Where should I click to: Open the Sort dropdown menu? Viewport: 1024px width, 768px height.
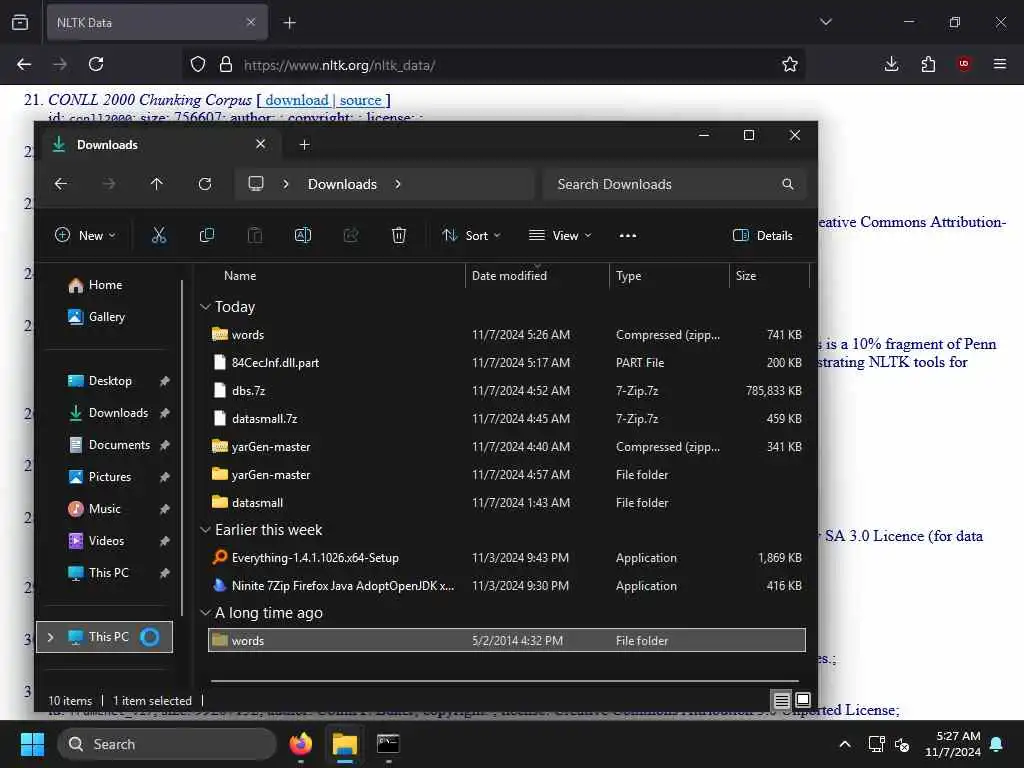[x=471, y=236]
